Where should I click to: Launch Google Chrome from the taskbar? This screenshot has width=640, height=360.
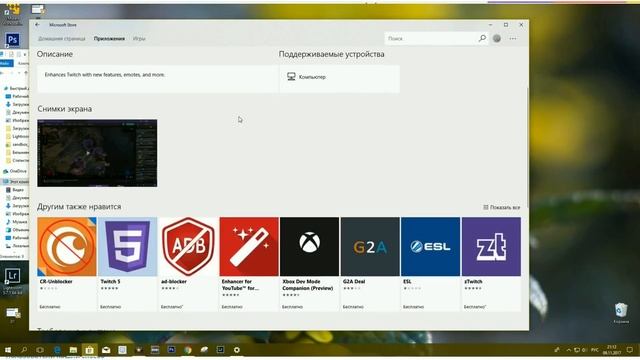click(188, 350)
